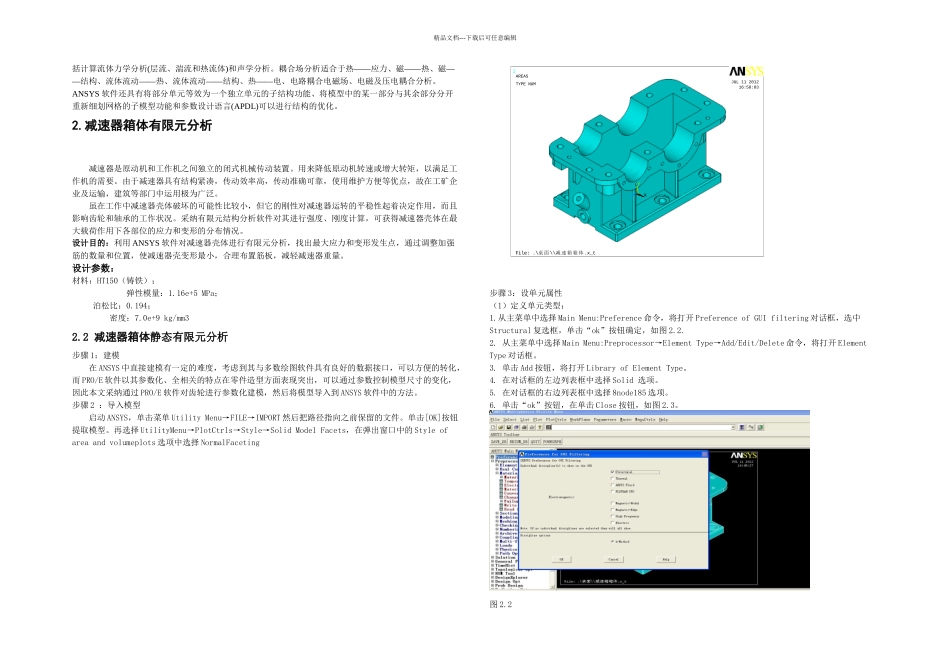Enable the Magnetic-Nodal checkbox

click(613, 504)
